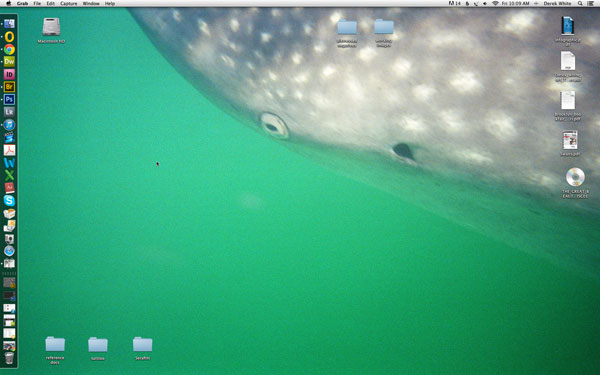The image size is (600, 375).
Task: Open Adobe Acrobat from the Dock
Action: click(9, 150)
